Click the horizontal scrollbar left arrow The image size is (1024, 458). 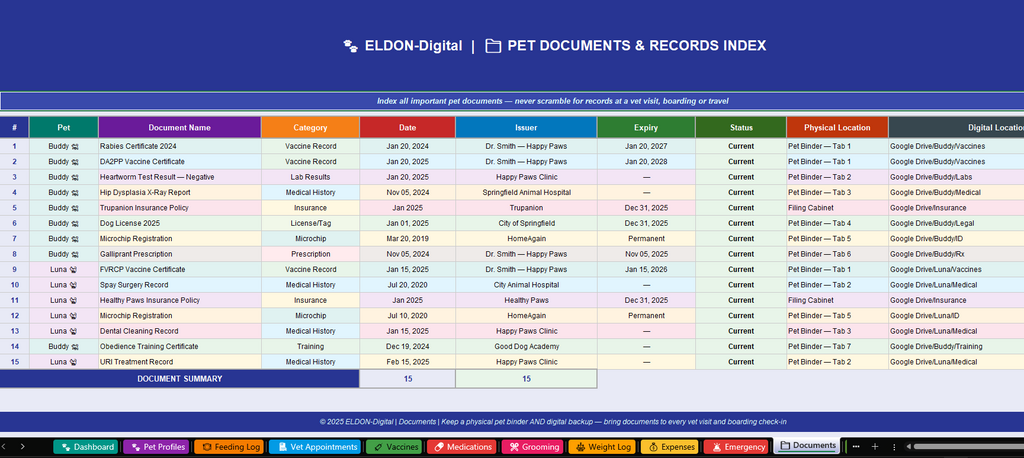907,447
